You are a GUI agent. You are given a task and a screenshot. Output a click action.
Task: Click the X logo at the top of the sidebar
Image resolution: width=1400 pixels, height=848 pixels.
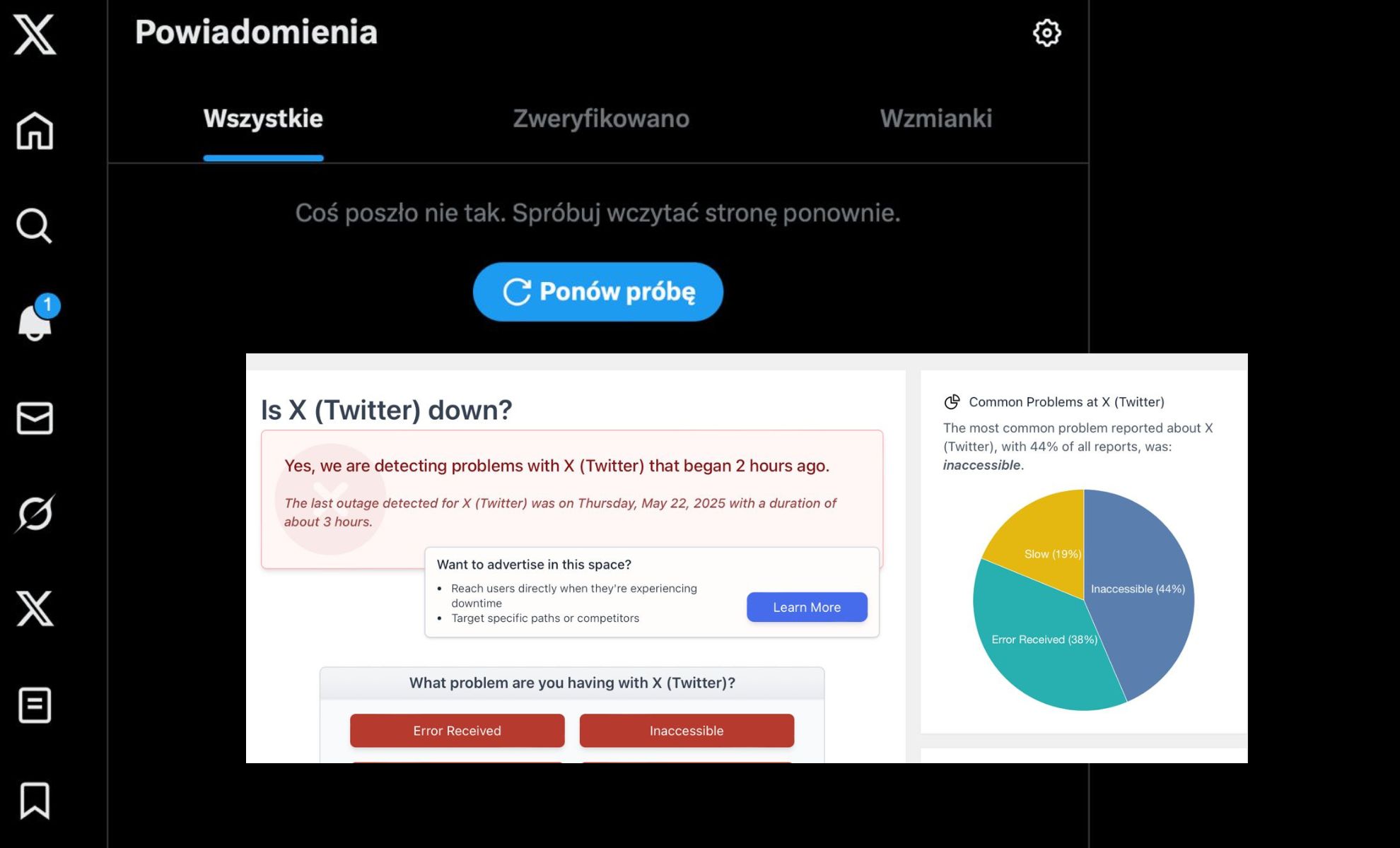(x=35, y=35)
